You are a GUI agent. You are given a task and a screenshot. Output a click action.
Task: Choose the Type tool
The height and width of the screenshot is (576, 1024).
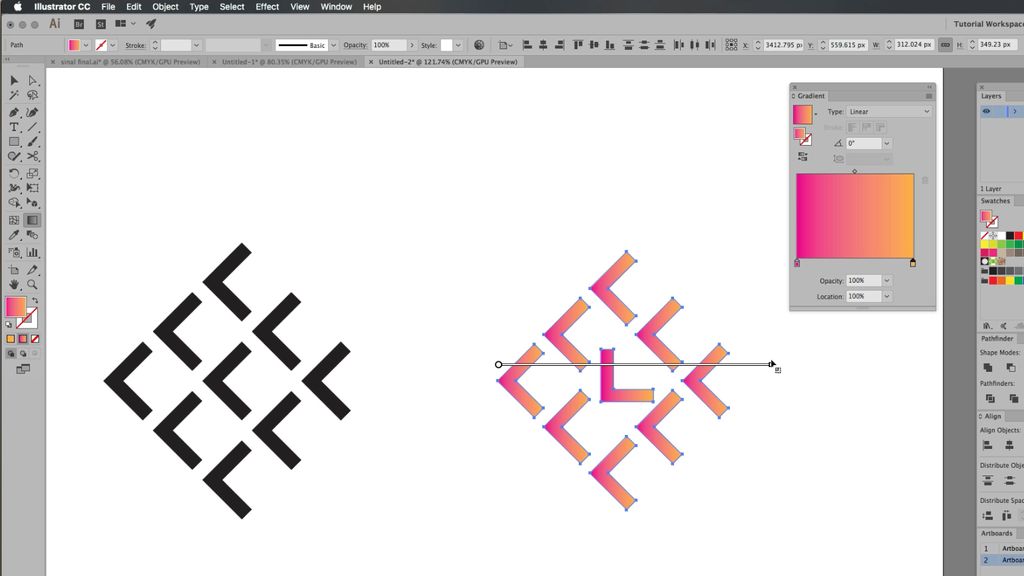click(x=13, y=126)
